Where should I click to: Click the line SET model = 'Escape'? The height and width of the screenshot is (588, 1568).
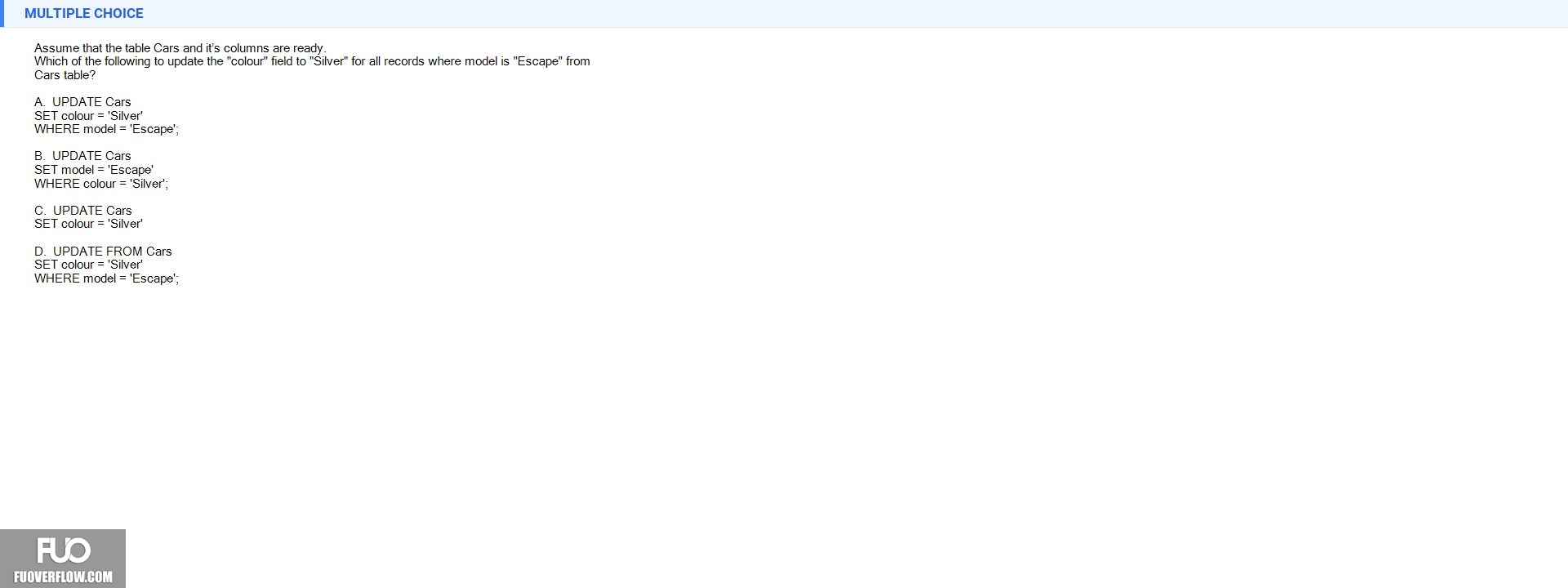click(94, 170)
